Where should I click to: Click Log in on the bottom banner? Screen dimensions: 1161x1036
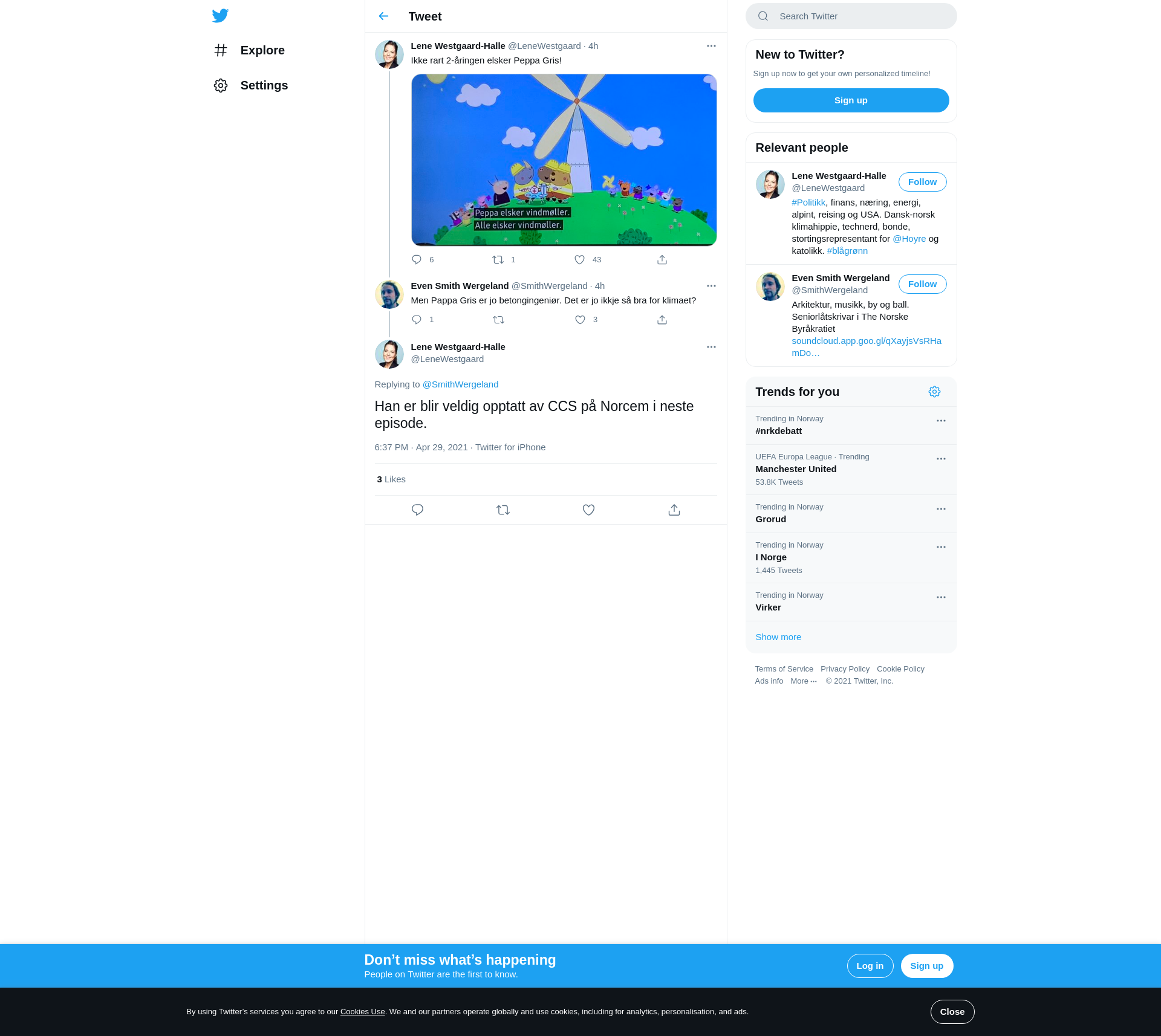click(870, 966)
